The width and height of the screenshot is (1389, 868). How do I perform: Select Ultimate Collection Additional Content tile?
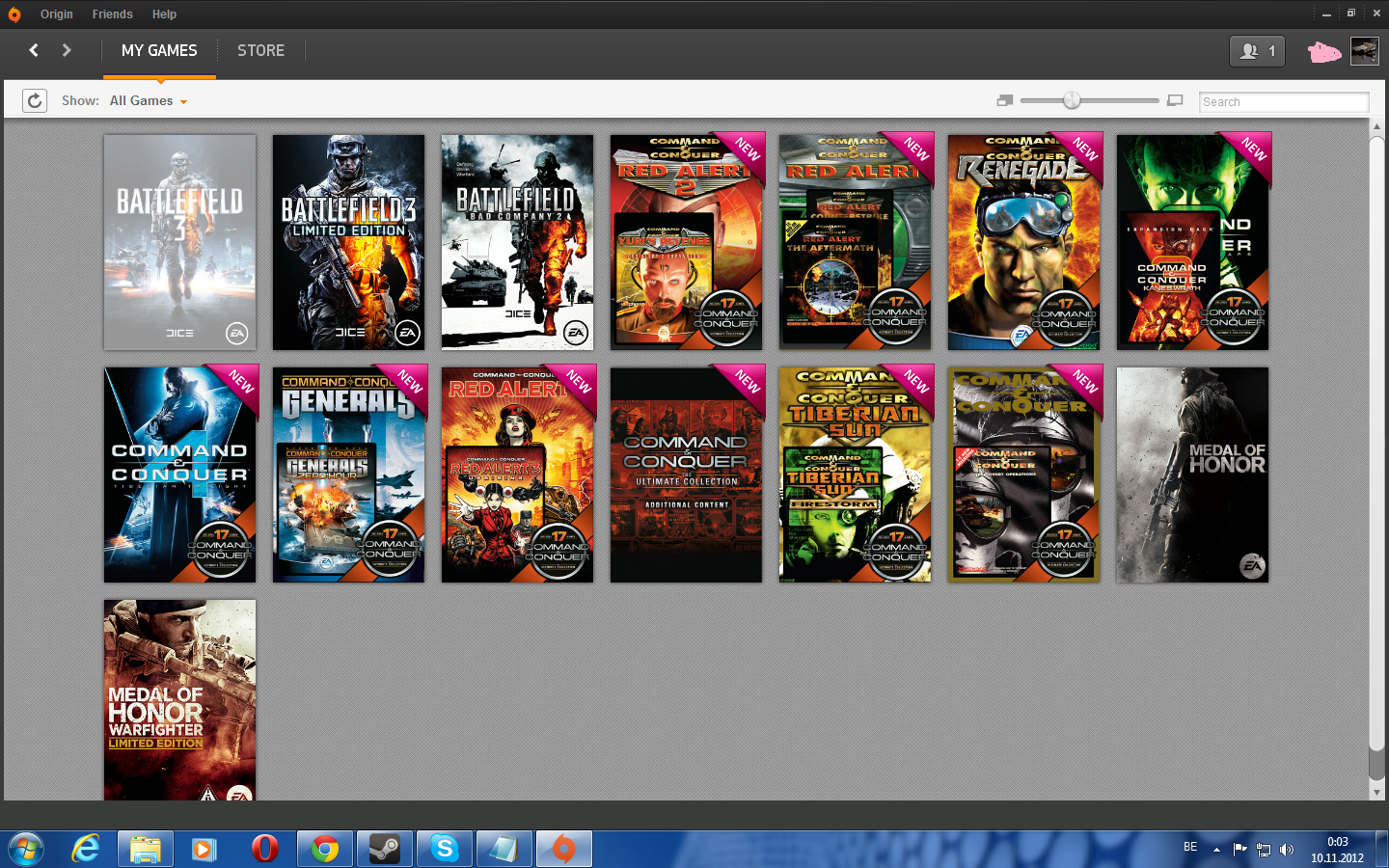(x=686, y=475)
